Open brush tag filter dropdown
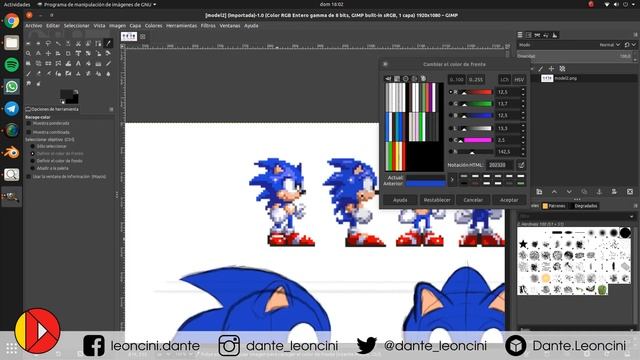Viewport: 640px width, 360px height. click(x=631, y=216)
